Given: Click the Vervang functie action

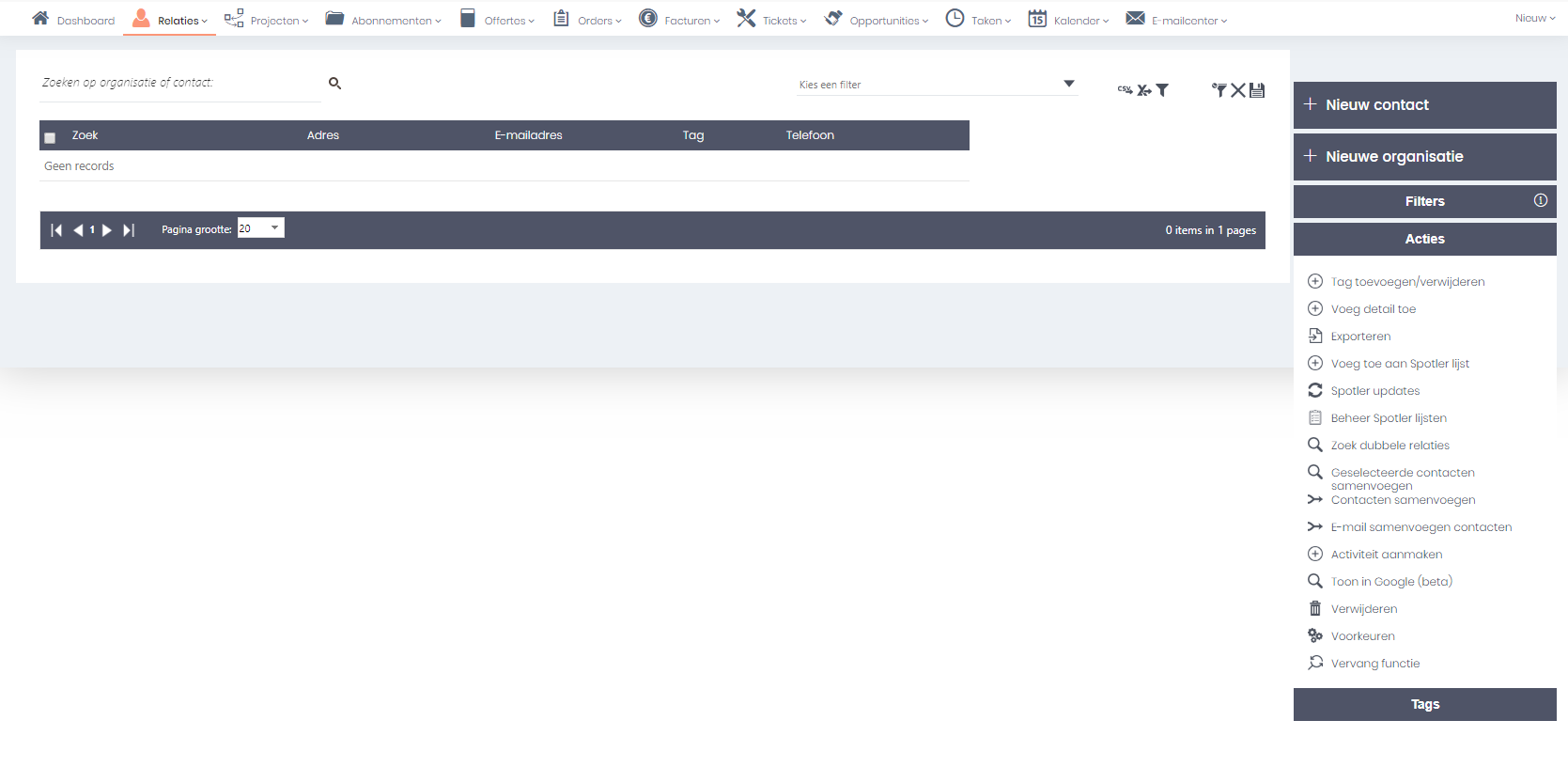Looking at the screenshot, I should coord(1374,664).
